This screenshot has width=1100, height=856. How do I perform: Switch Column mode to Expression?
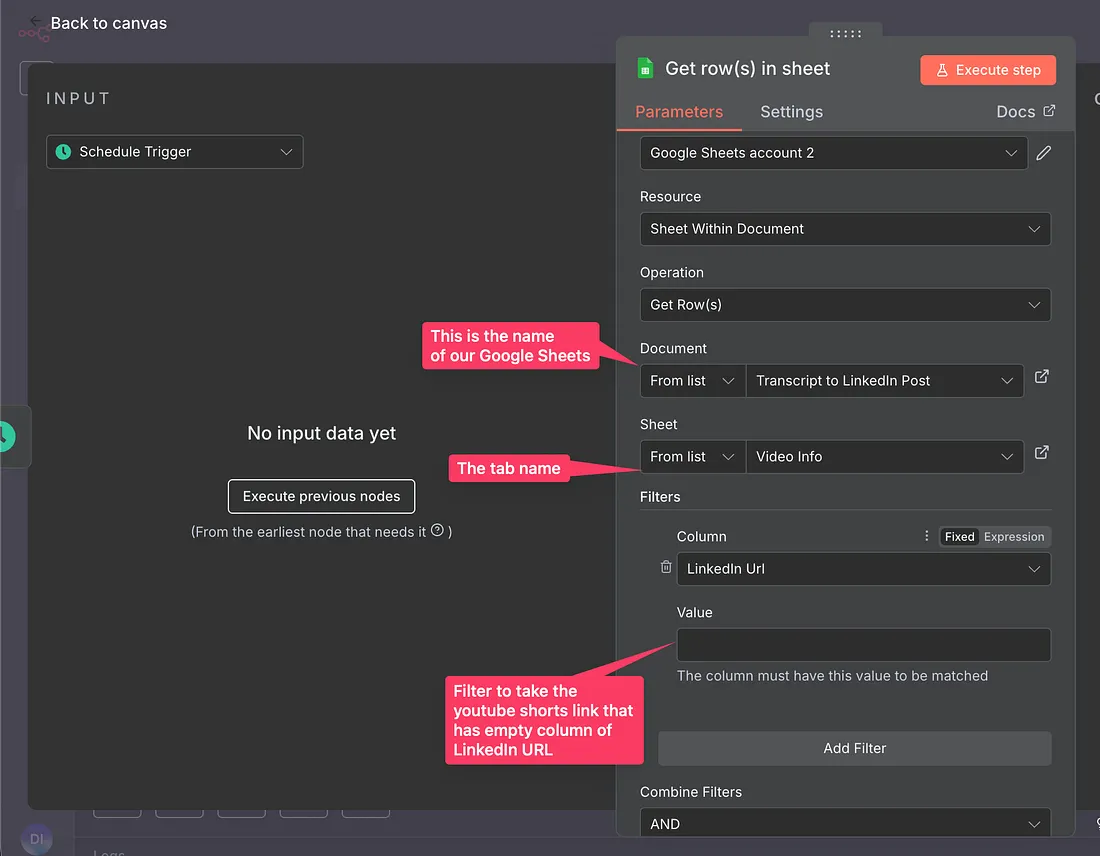[1014, 537]
